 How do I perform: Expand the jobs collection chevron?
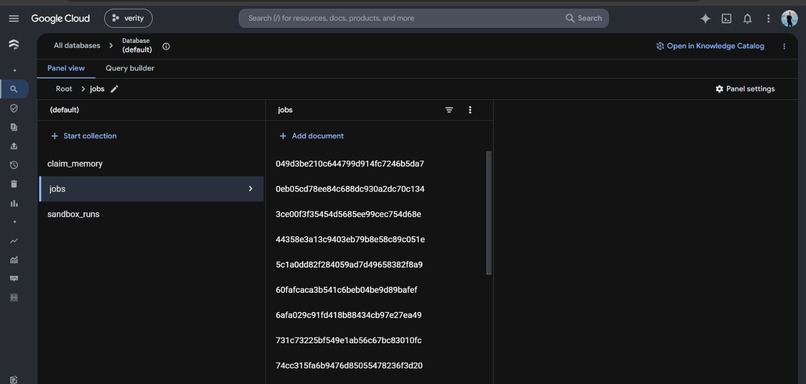(x=251, y=189)
